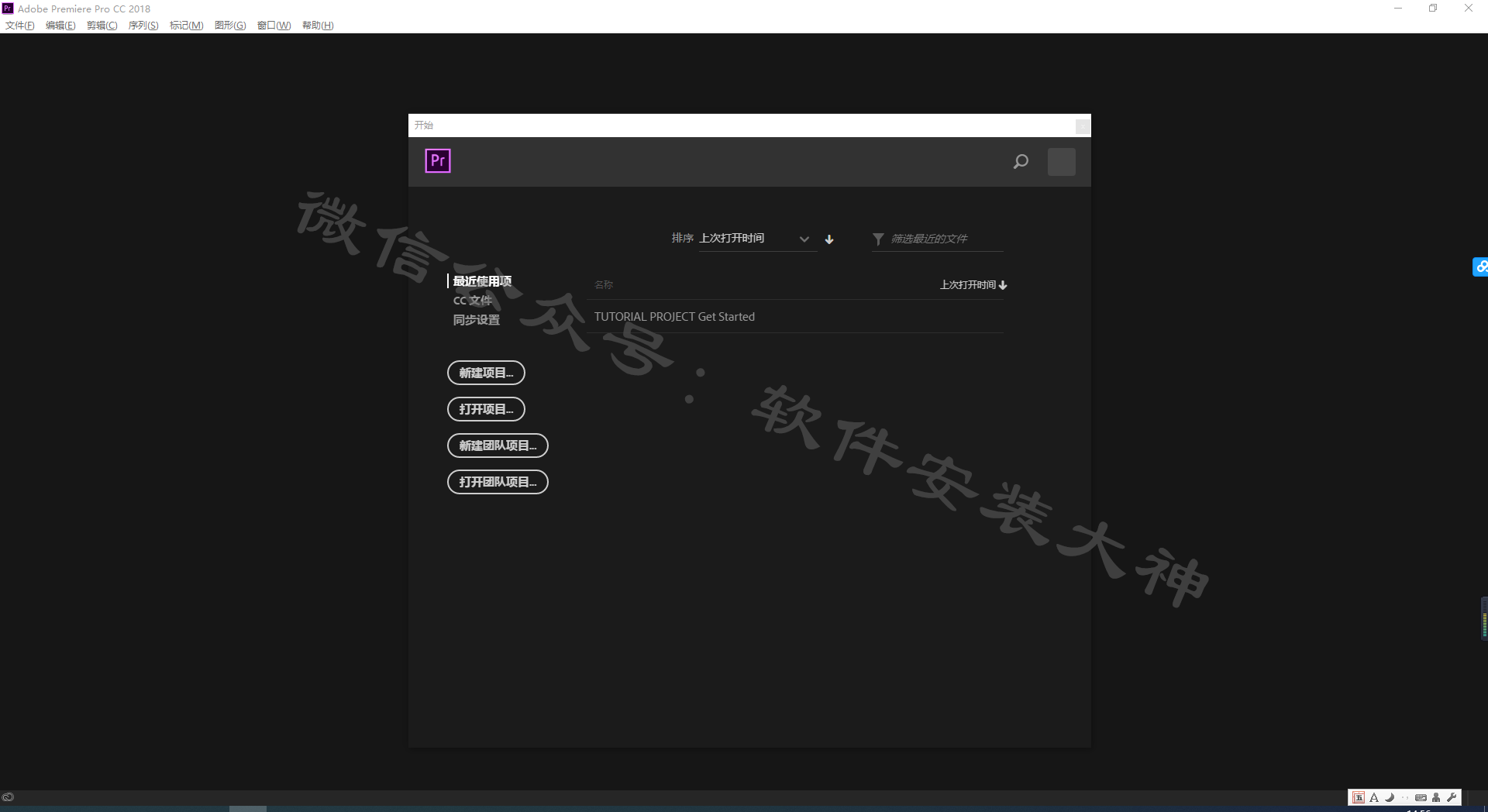The image size is (1488, 812).
Task: Click the user profile avatar square
Action: [1061, 161]
